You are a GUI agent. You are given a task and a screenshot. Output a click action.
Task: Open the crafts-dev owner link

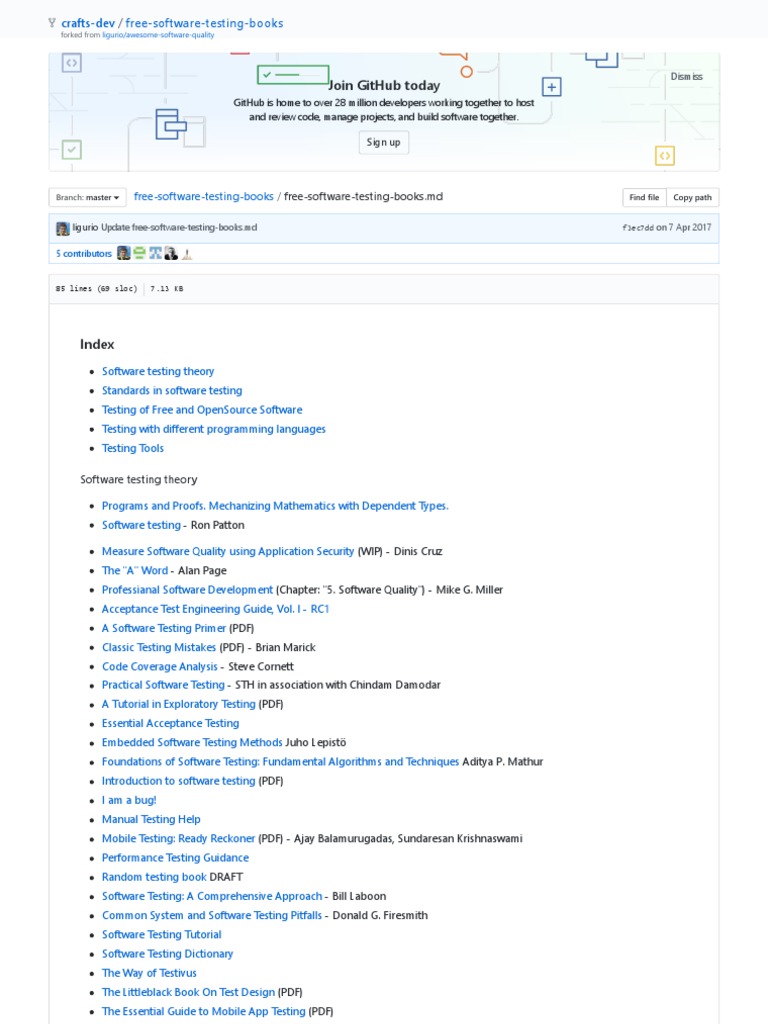click(88, 23)
